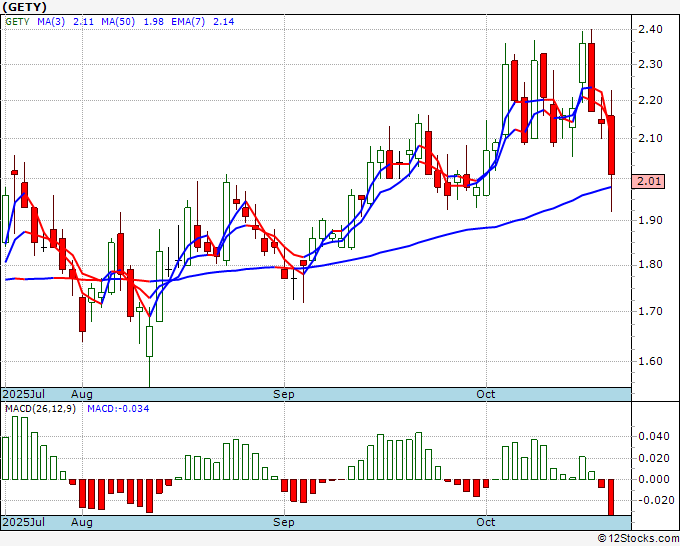Click the last red candlestick closing near 2.01

(x=611, y=145)
